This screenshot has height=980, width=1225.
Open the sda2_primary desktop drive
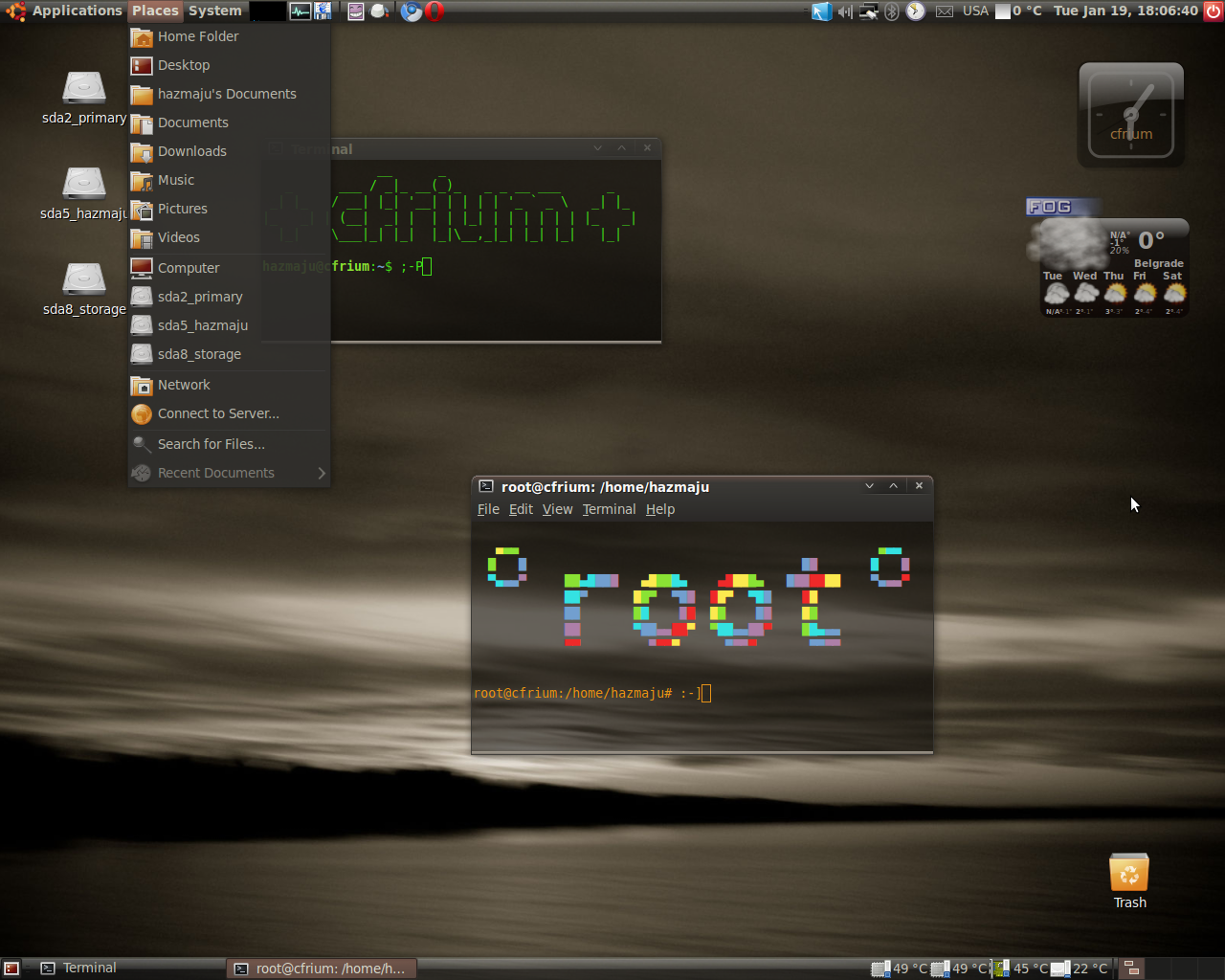click(84, 98)
